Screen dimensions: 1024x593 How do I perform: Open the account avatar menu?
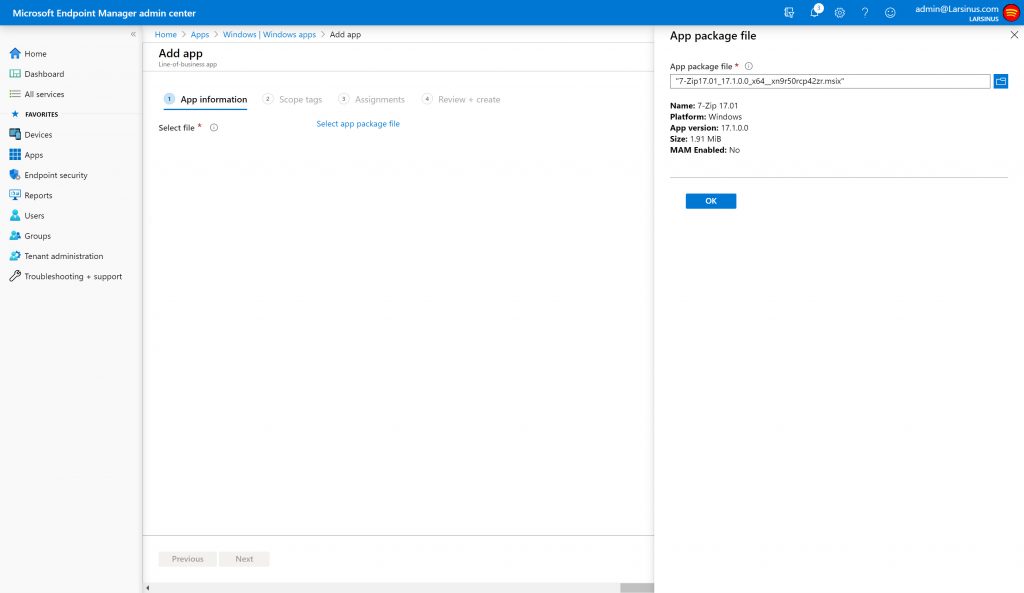[x=1011, y=12]
